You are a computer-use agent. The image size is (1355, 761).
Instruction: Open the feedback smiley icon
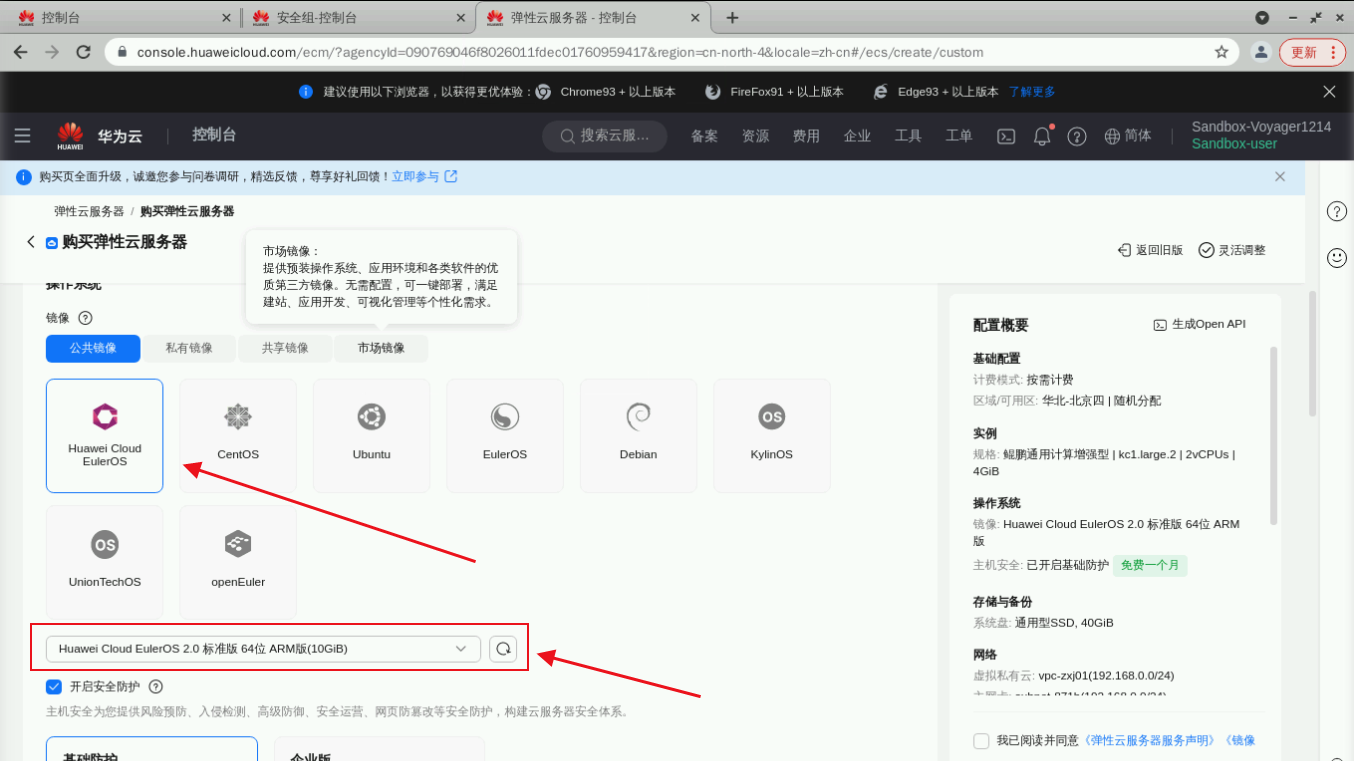pyautogui.click(x=1337, y=258)
